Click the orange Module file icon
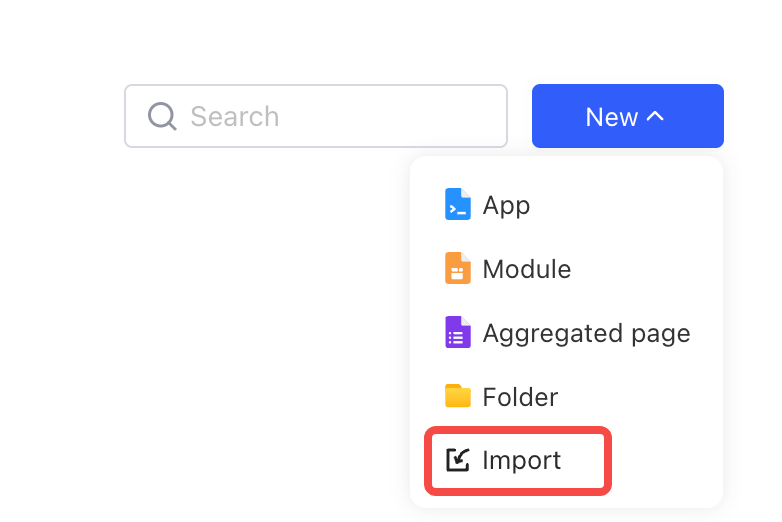 coord(457,268)
